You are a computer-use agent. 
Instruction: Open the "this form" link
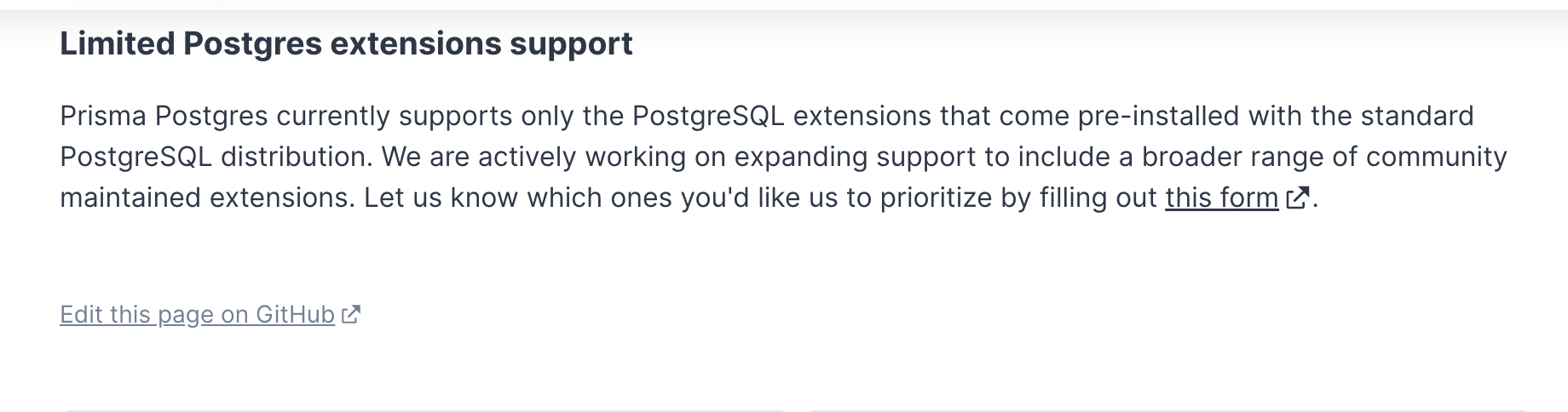tap(1221, 197)
